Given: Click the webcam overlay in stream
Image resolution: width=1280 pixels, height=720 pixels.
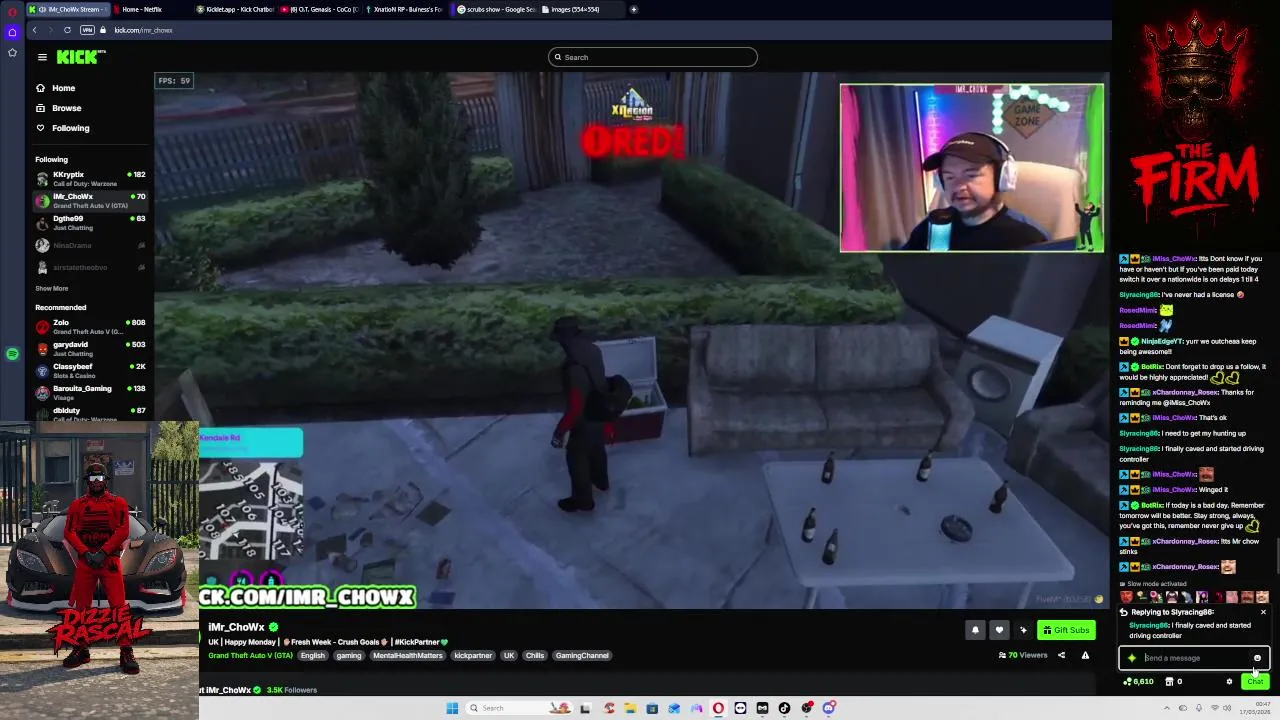Looking at the screenshot, I should [x=972, y=168].
